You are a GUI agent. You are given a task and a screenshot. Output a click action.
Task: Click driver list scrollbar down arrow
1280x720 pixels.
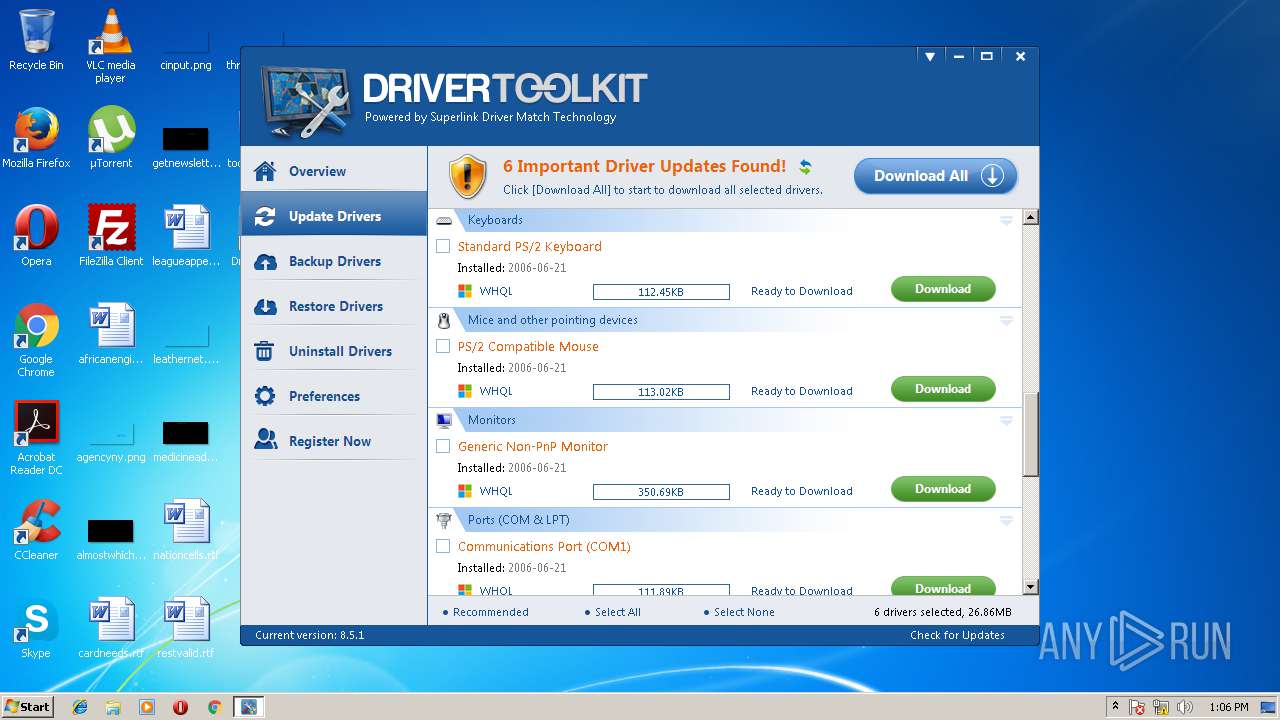pyautogui.click(x=1030, y=587)
